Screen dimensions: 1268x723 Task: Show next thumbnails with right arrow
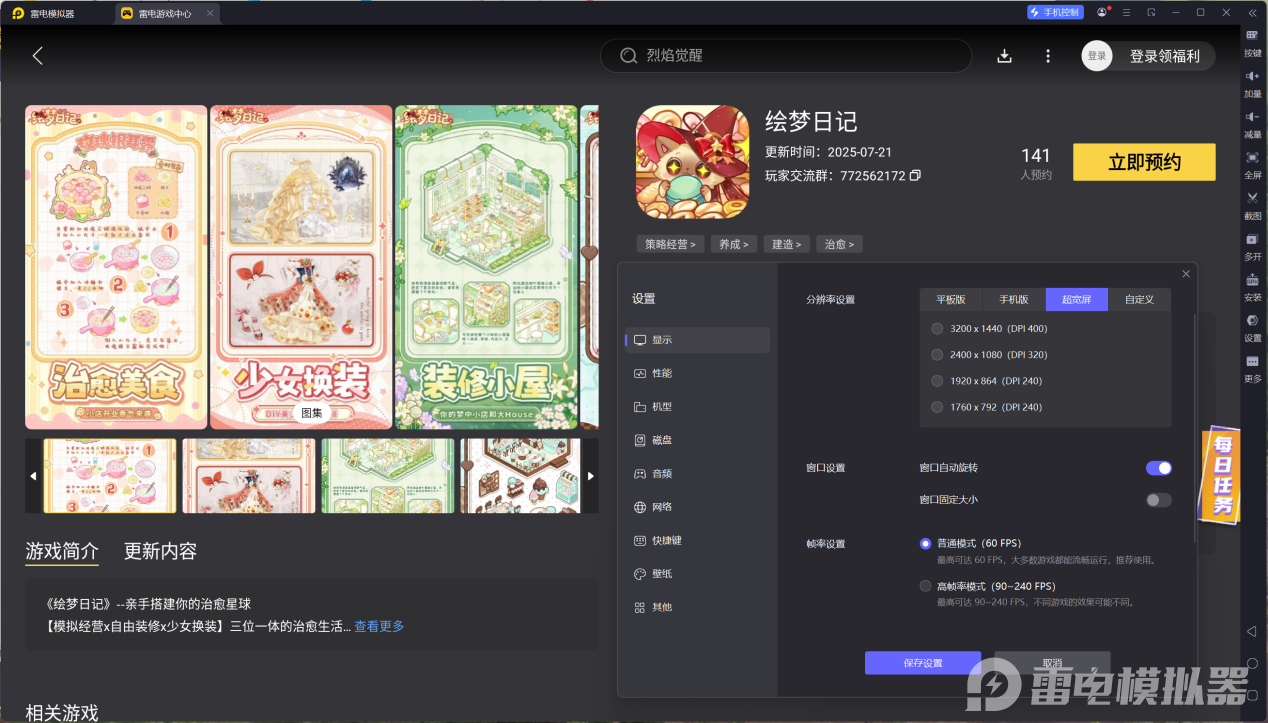tap(590, 476)
